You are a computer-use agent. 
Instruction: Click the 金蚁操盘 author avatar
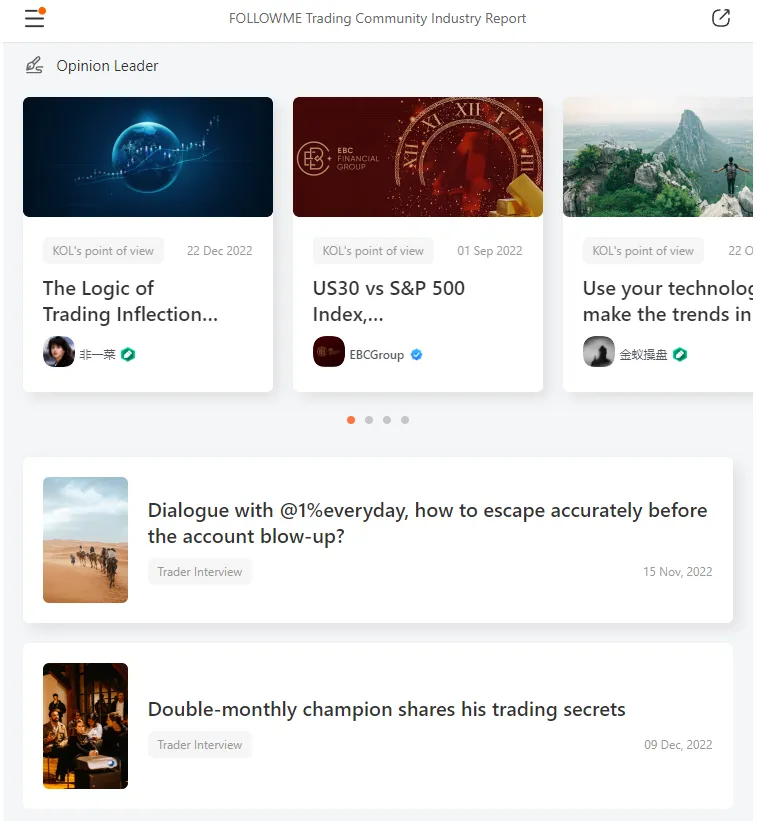599,352
